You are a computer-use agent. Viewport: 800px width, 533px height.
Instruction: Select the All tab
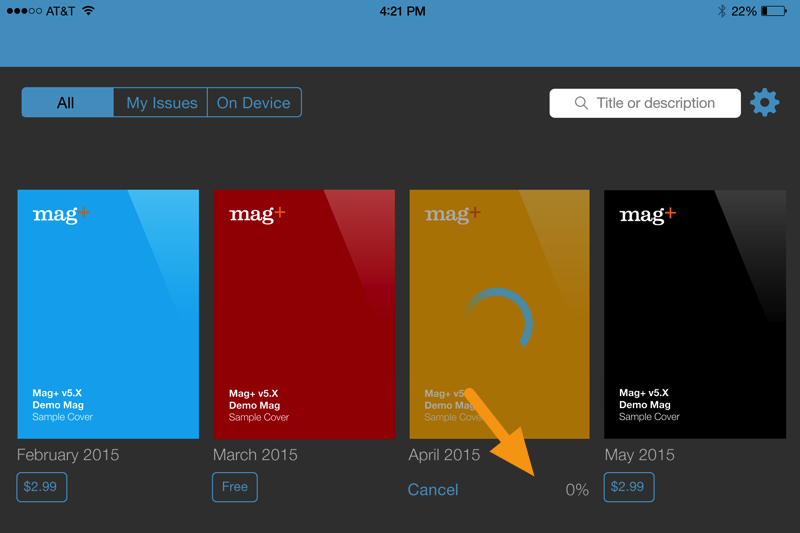[67, 103]
